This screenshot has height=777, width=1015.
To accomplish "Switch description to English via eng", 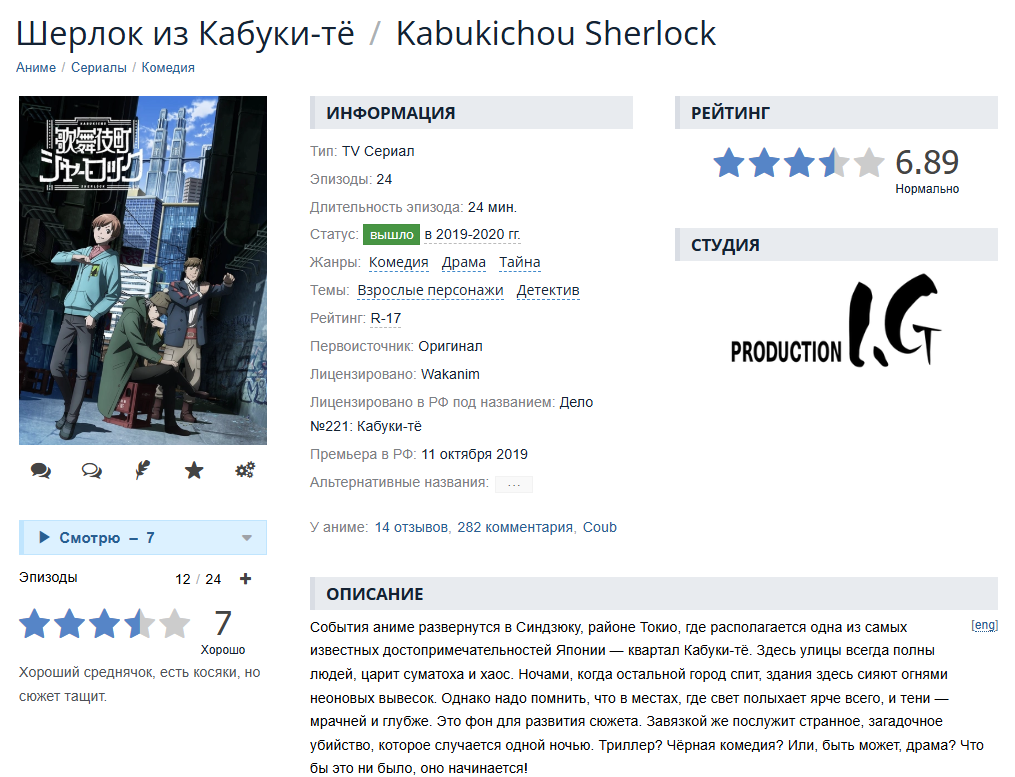I will coord(985,625).
